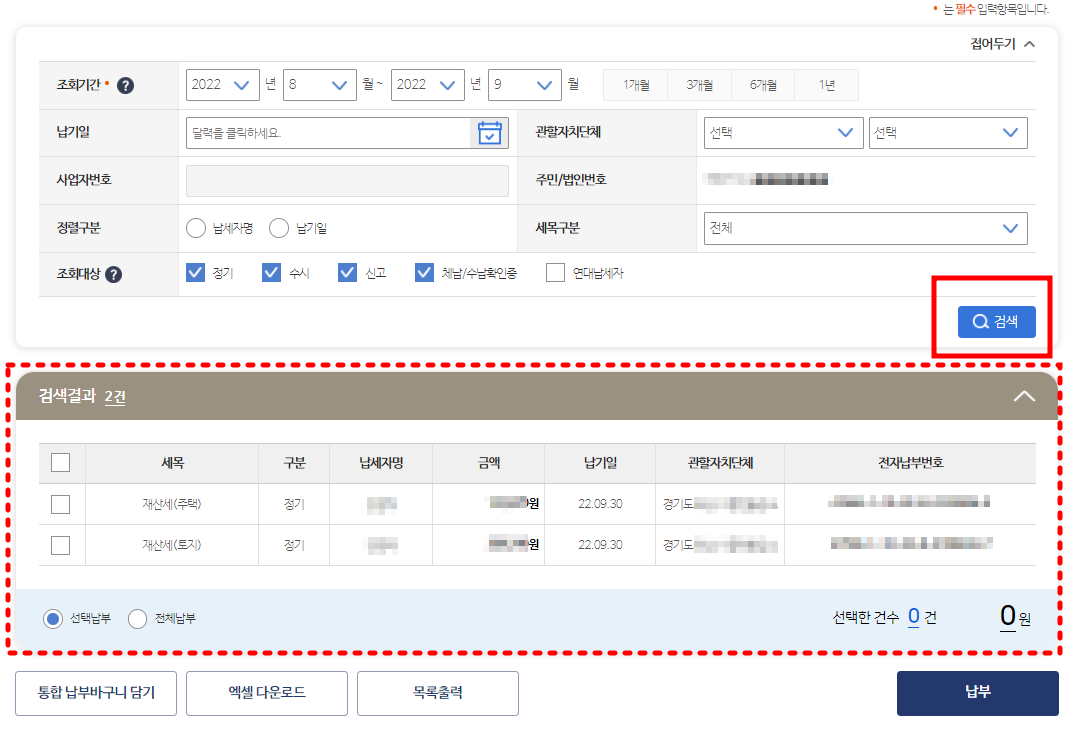Open the first 관할자치단체 선택 dropdown
Screen dimensions: 1072x751
[783, 132]
